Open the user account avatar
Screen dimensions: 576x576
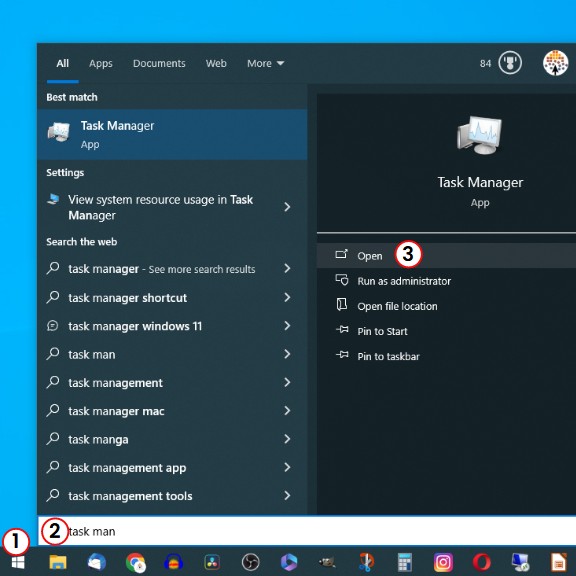555,63
